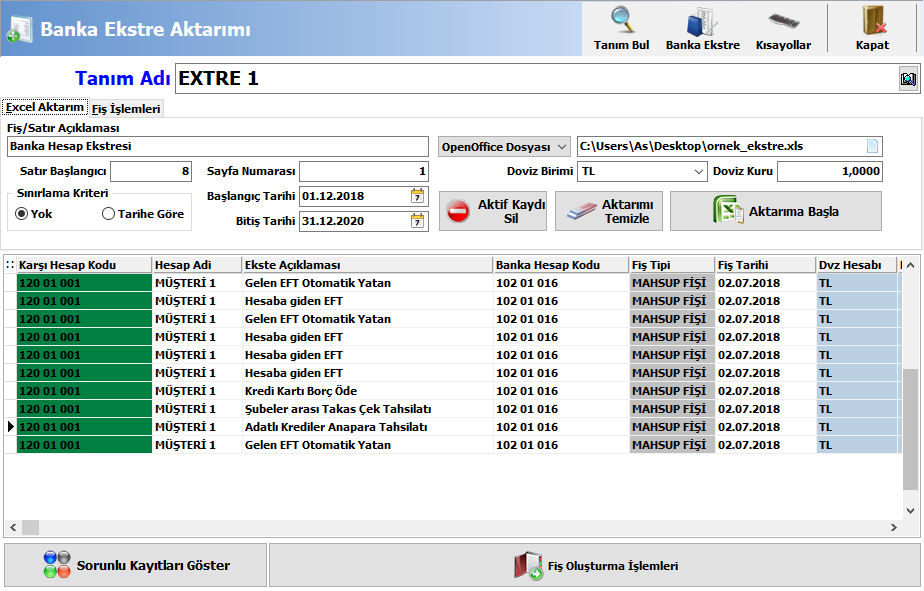The width and height of the screenshot is (924, 591).
Task: Select the Kredi Kartı Borç Öde cell
Action: 368,391
